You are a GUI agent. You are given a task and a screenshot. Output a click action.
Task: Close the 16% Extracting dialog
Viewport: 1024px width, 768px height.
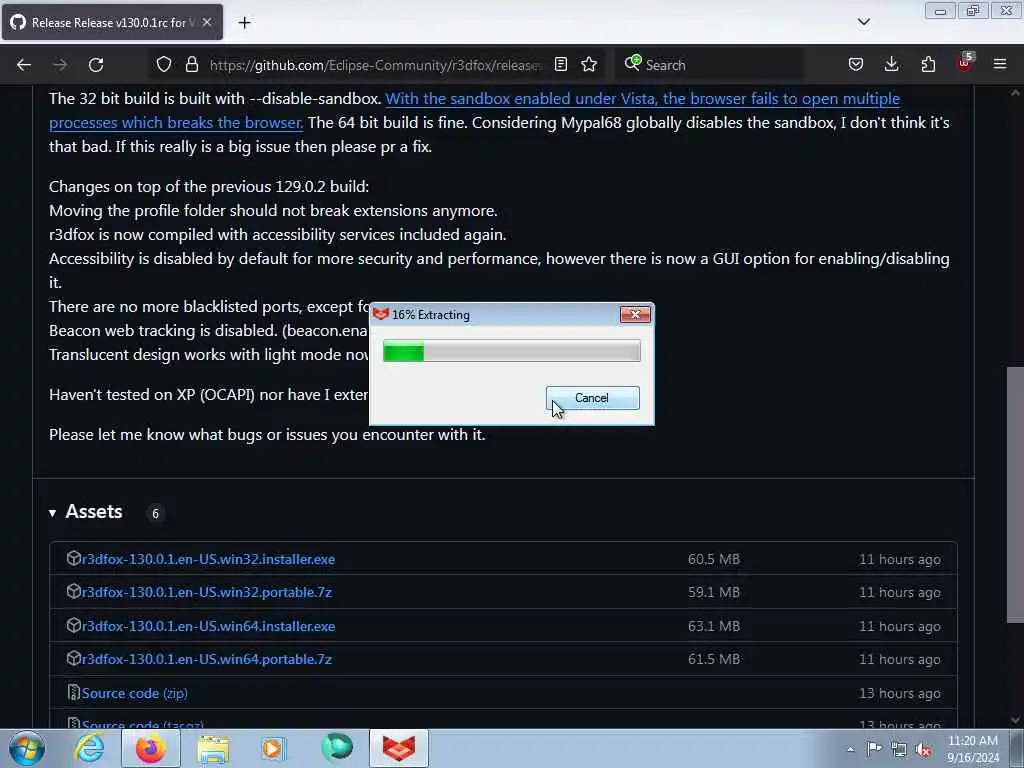coord(635,315)
